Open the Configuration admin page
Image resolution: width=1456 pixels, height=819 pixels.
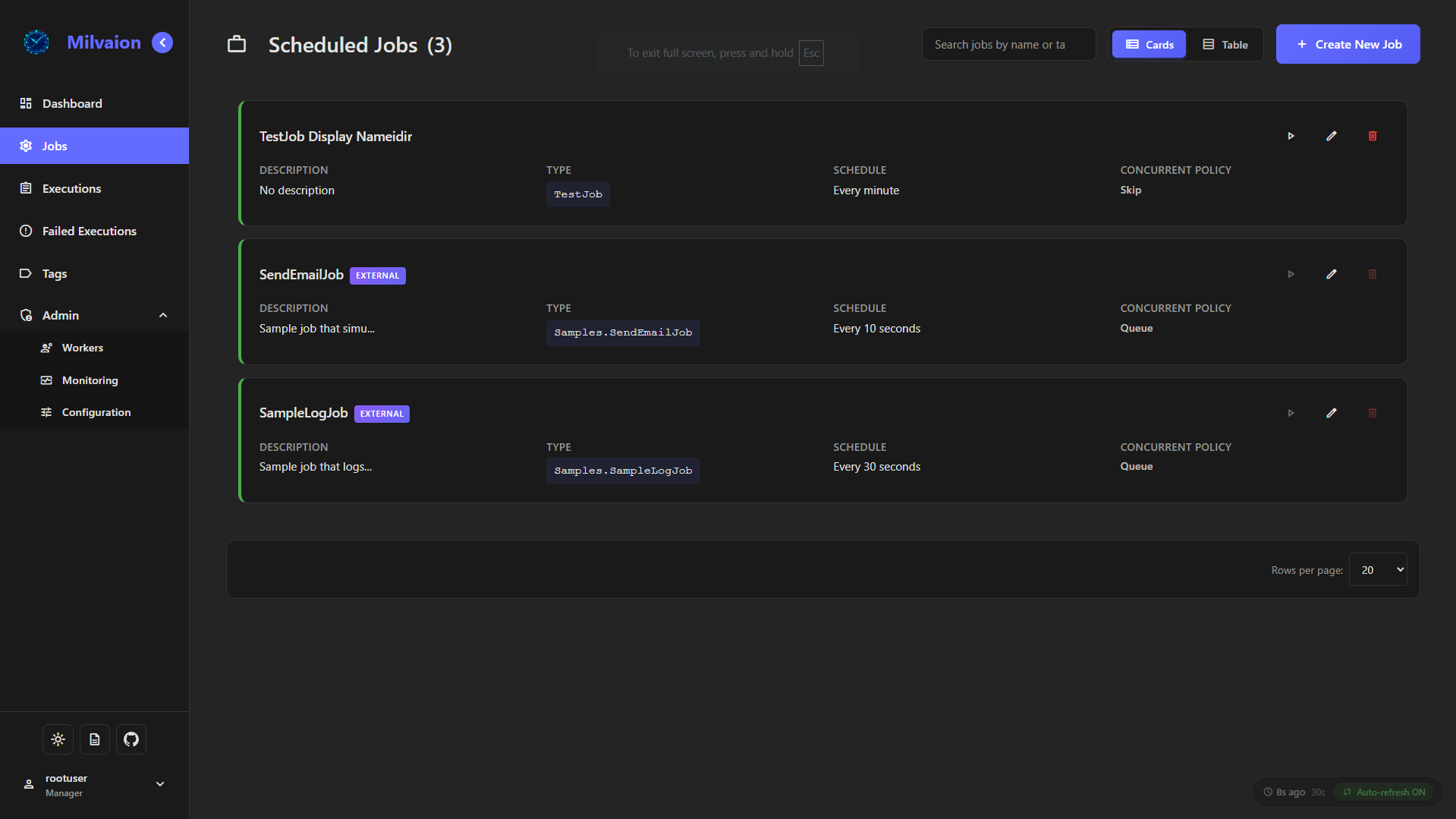(x=96, y=411)
